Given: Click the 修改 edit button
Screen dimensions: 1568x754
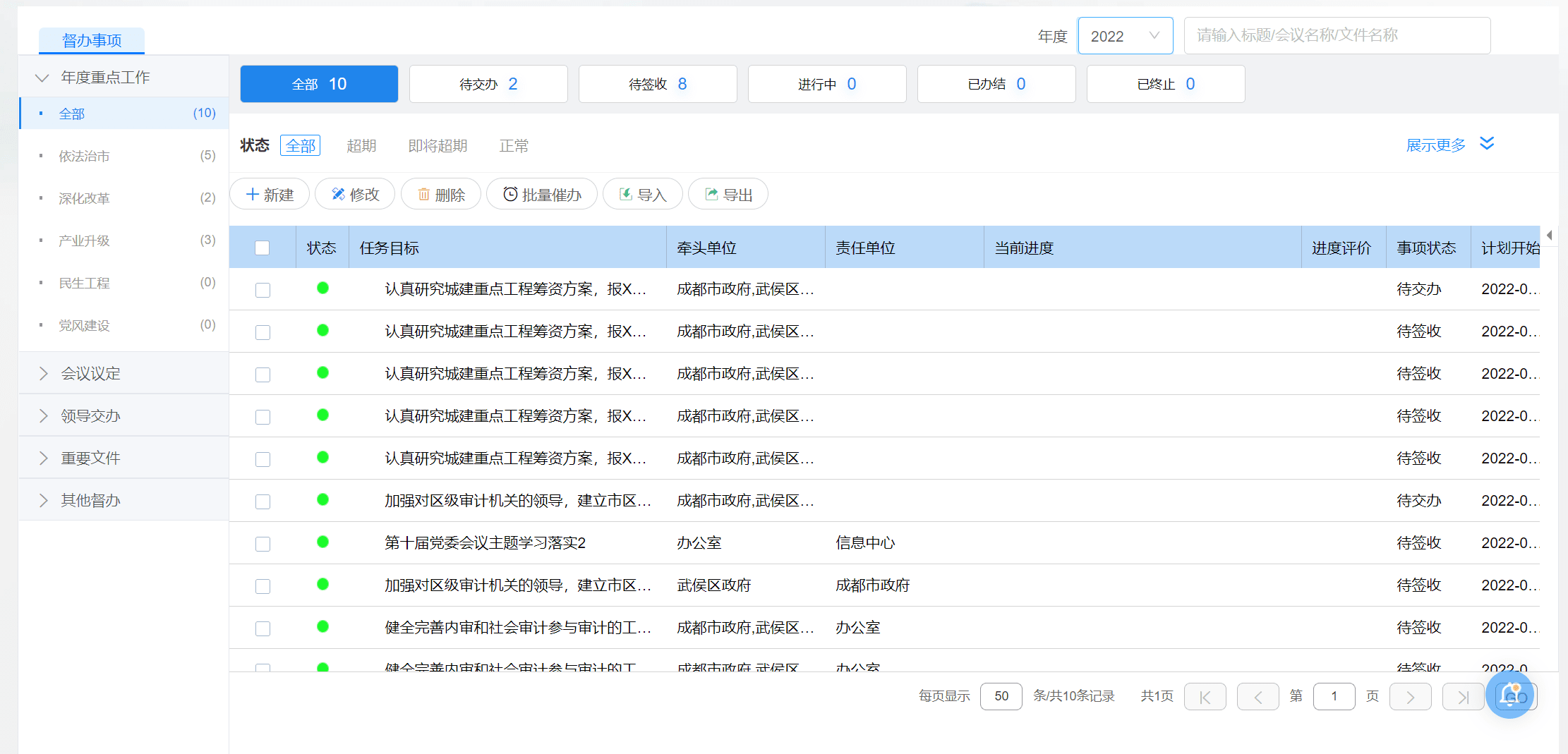Looking at the screenshot, I should click(356, 194).
